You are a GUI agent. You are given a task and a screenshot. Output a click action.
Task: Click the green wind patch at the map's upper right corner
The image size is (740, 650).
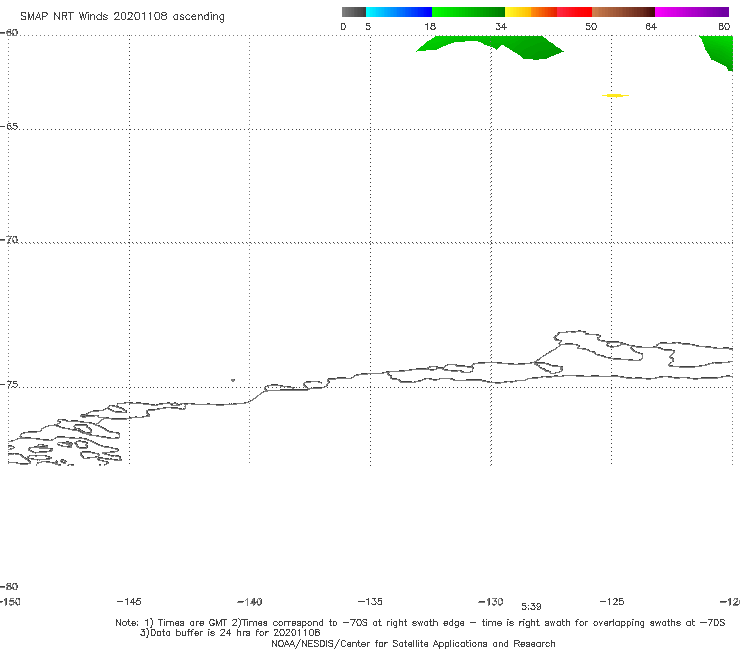pos(718,51)
